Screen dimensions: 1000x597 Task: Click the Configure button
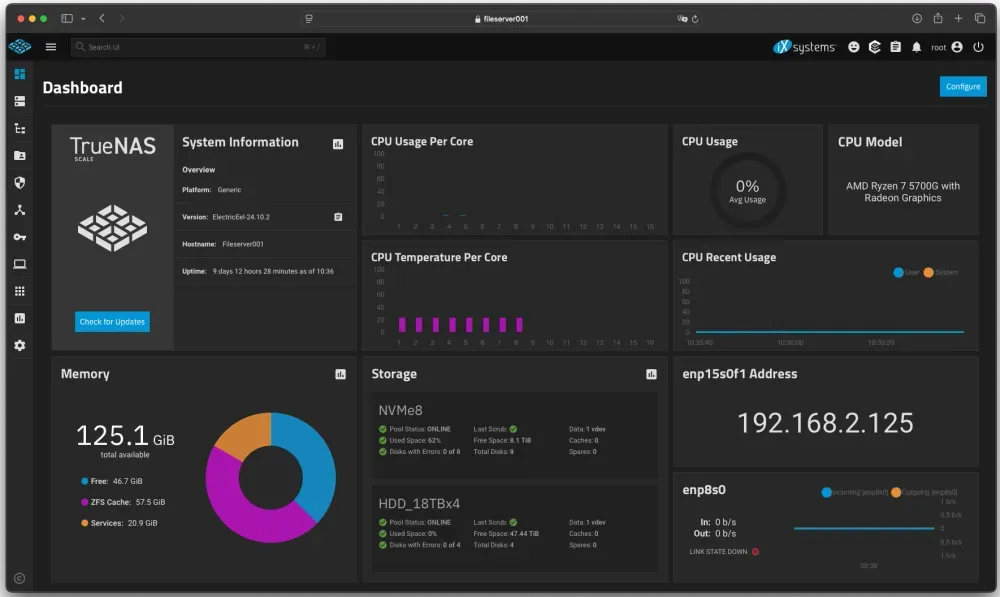[x=962, y=87]
